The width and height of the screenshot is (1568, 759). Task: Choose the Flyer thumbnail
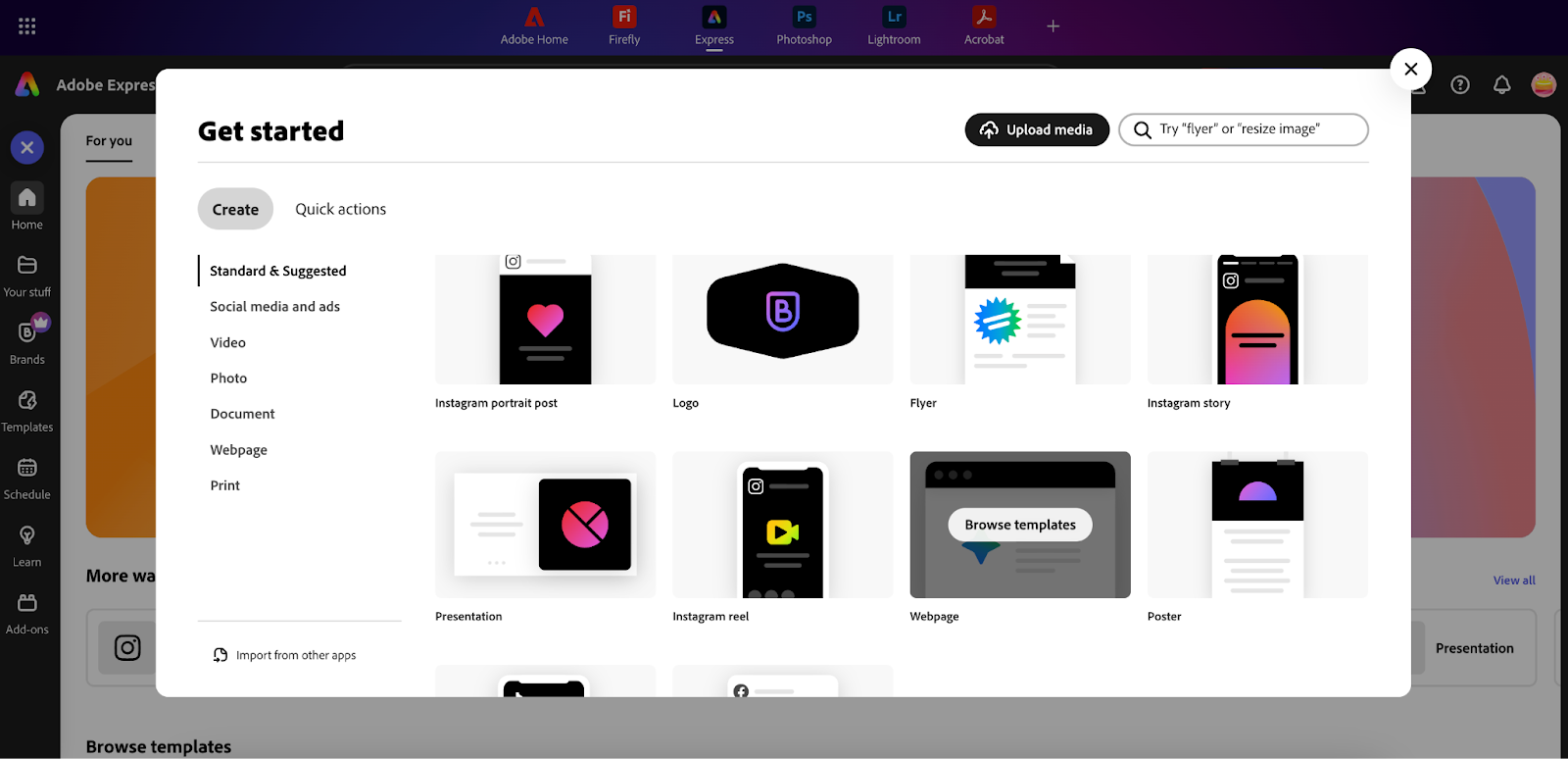click(x=1020, y=320)
